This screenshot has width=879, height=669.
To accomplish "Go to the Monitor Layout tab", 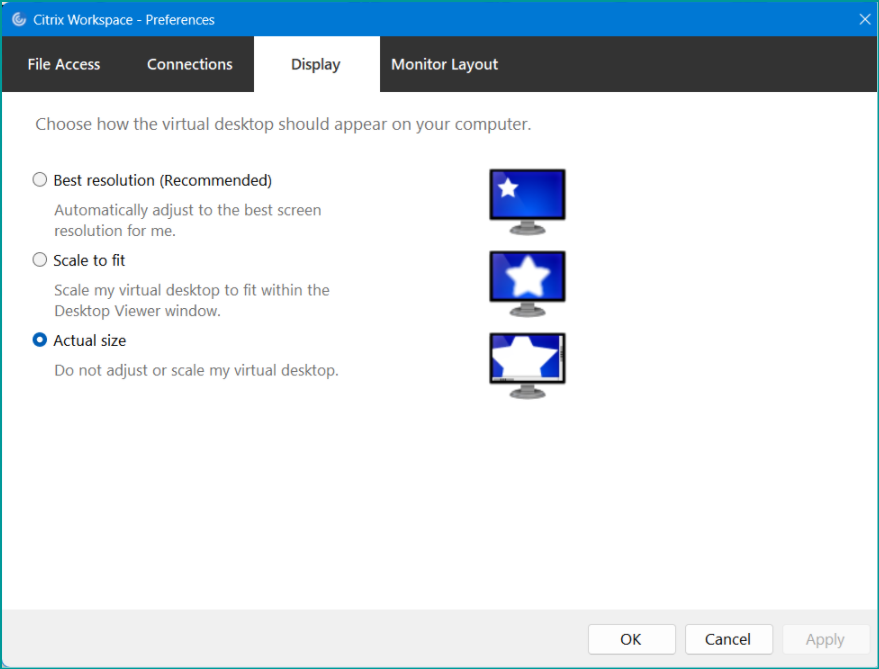I will point(444,64).
